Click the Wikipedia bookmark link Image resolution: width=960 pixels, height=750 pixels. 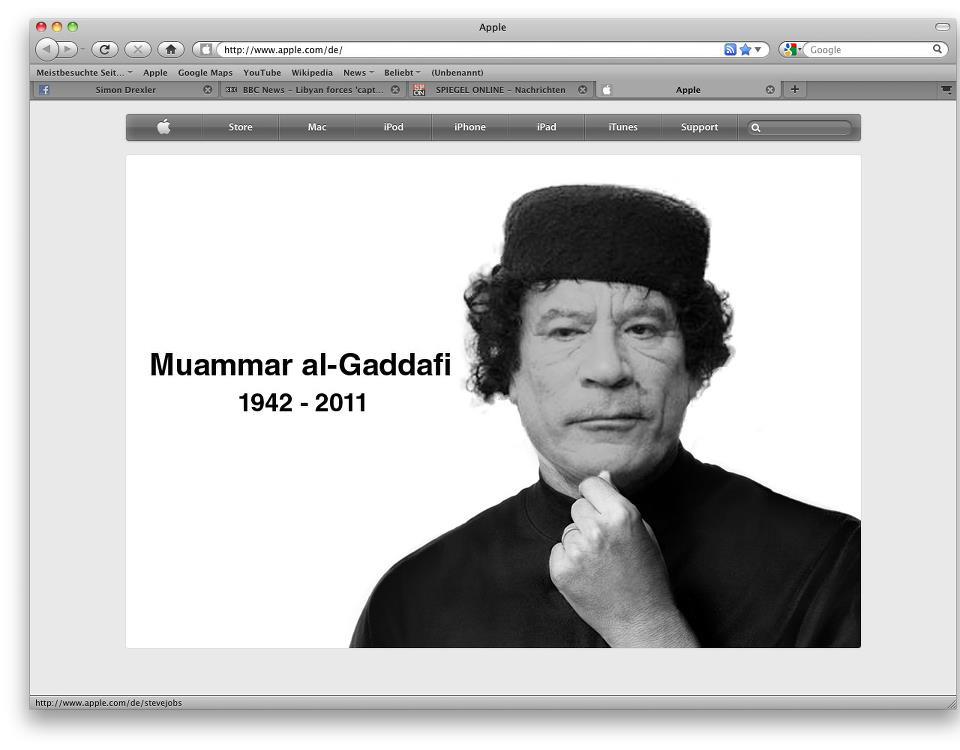coord(312,73)
